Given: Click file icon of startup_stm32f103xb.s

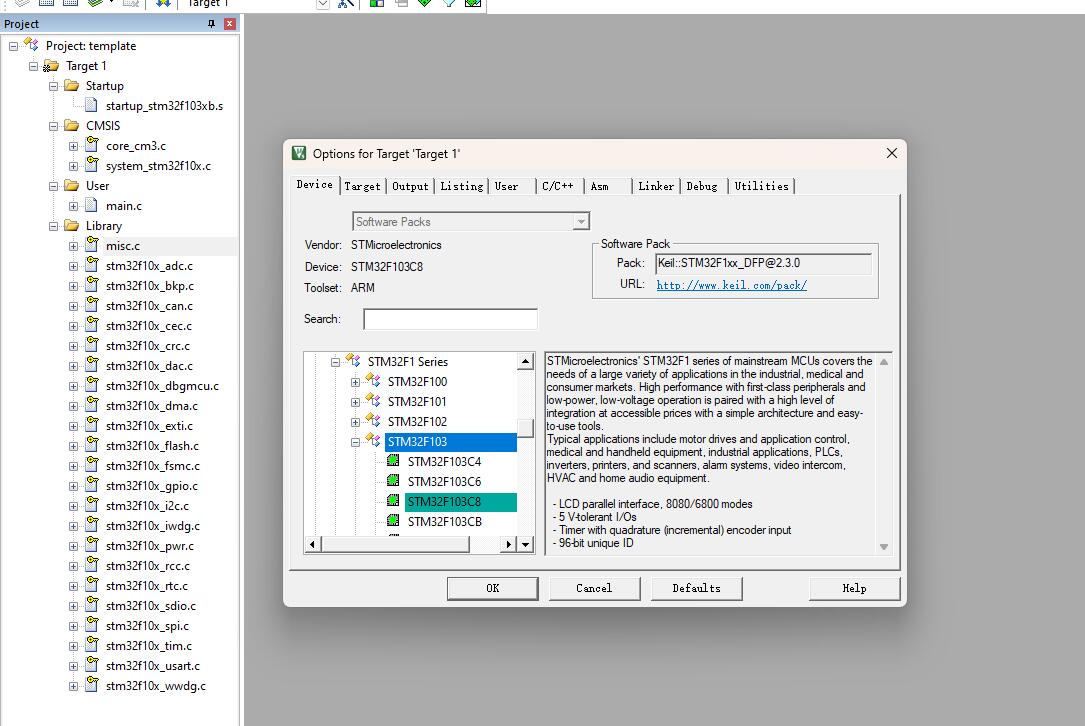Looking at the screenshot, I should [91, 105].
